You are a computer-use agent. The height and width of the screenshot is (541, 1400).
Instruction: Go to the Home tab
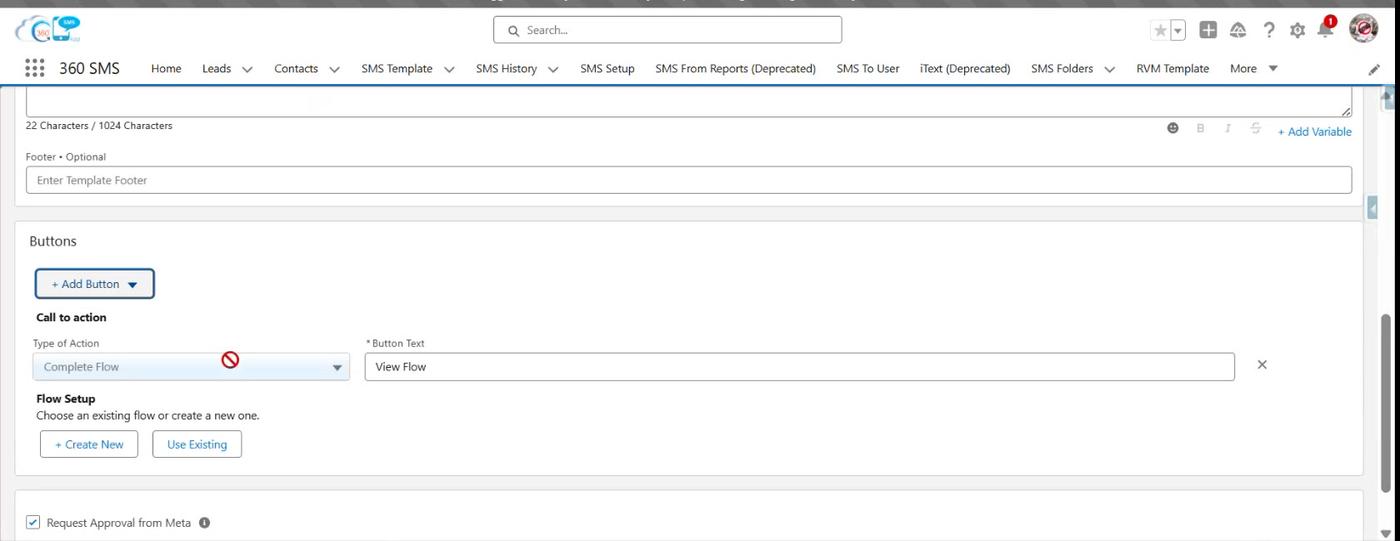tap(166, 68)
